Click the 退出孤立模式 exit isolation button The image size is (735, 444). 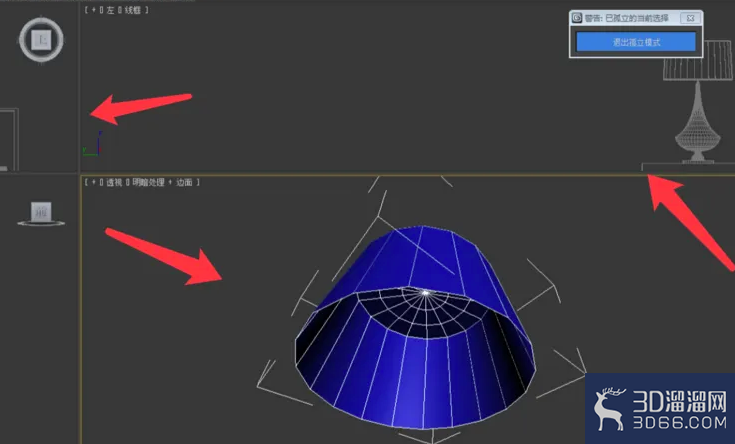click(636, 42)
